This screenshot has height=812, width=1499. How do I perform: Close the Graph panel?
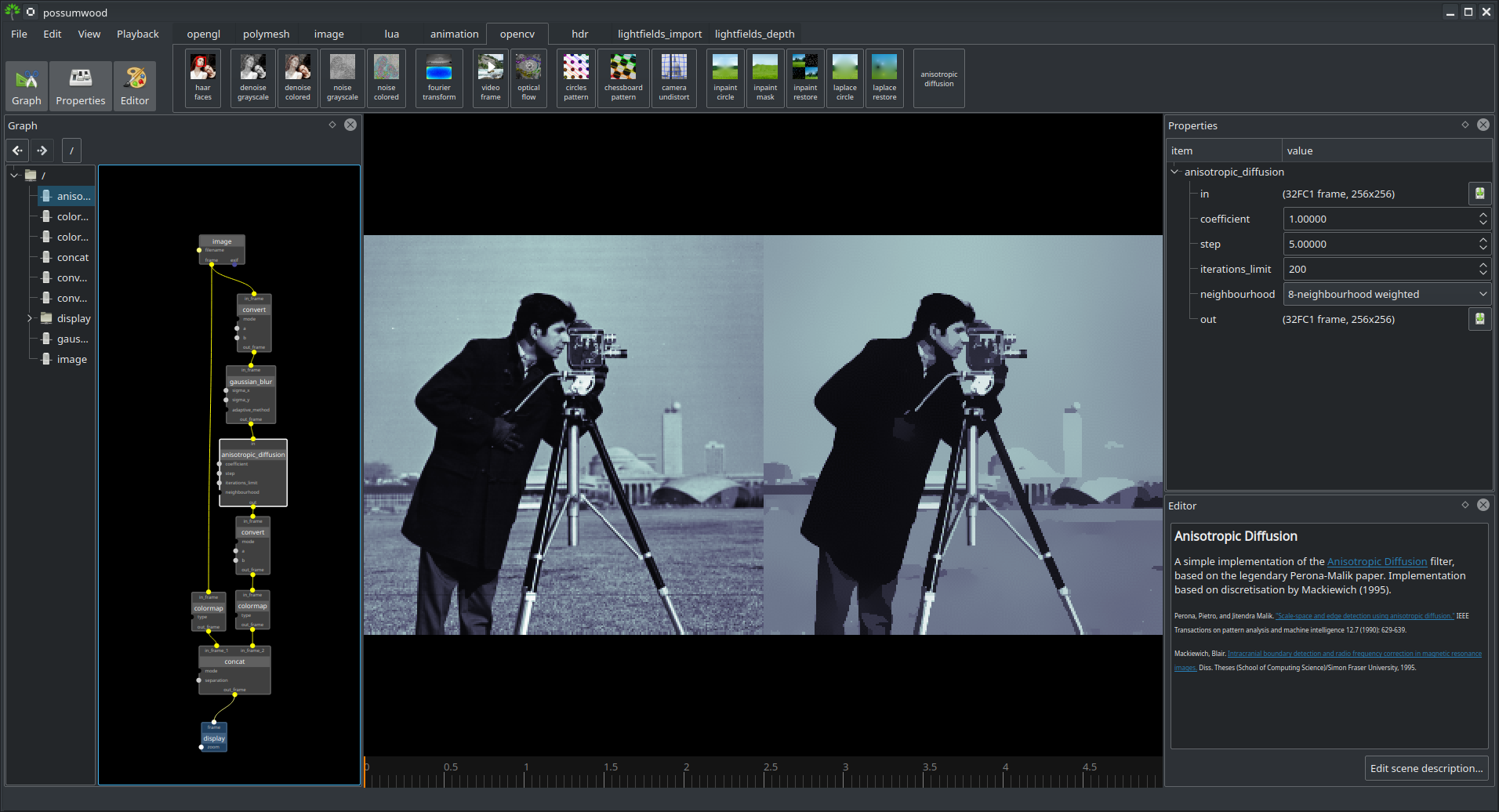[350, 125]
